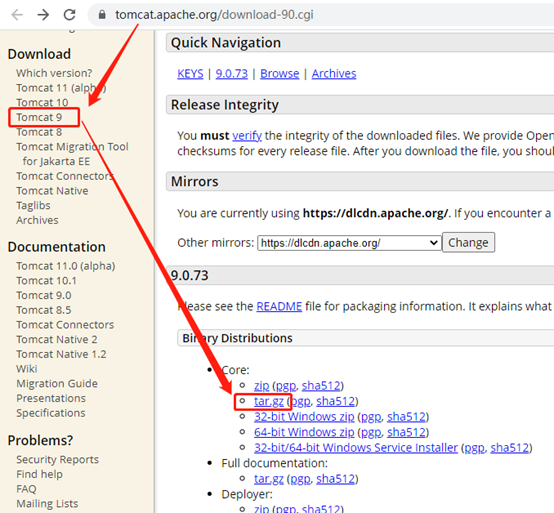Screen dimensions: 554x513
Task: Open sha512 for Full documentation tar.gz
Action: pos(336,479)
